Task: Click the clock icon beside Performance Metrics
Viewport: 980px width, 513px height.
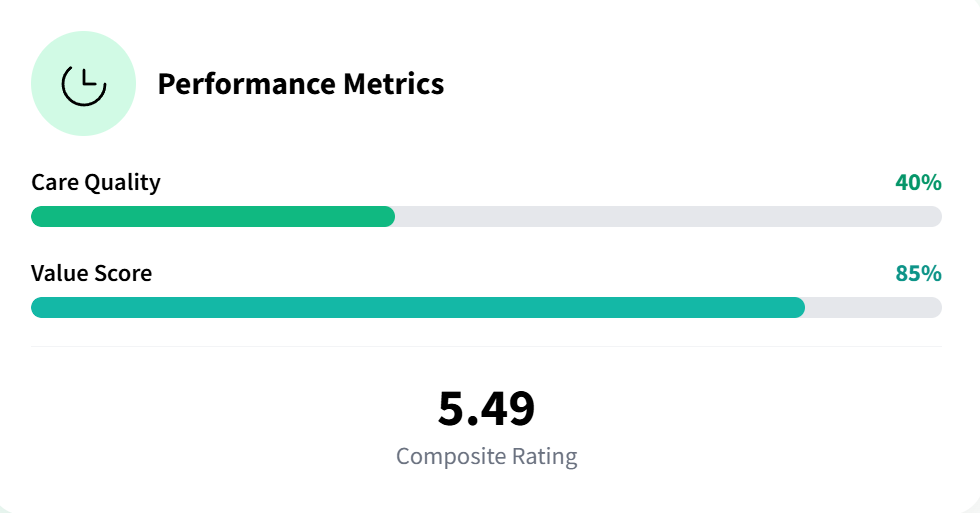Action: tap(84, 84)
